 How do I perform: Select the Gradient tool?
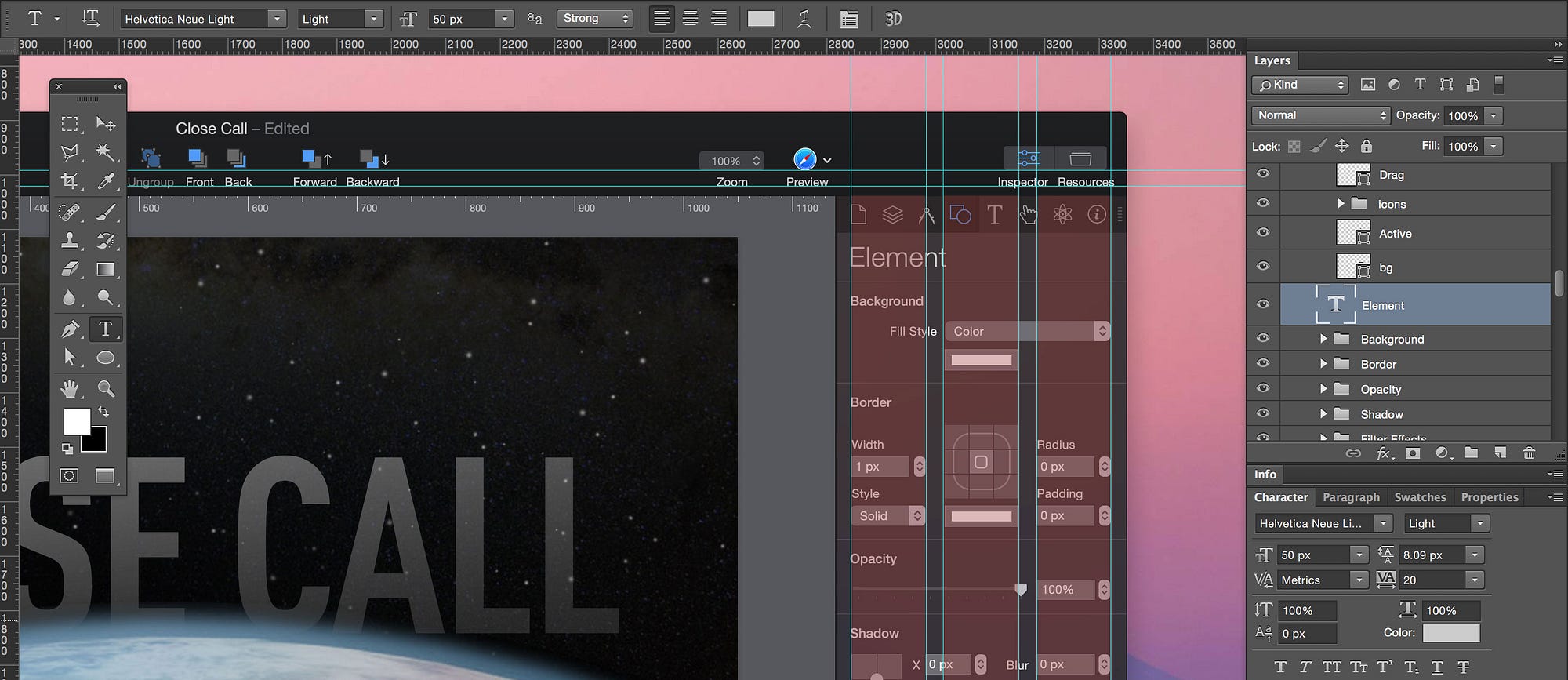[106, 269]
